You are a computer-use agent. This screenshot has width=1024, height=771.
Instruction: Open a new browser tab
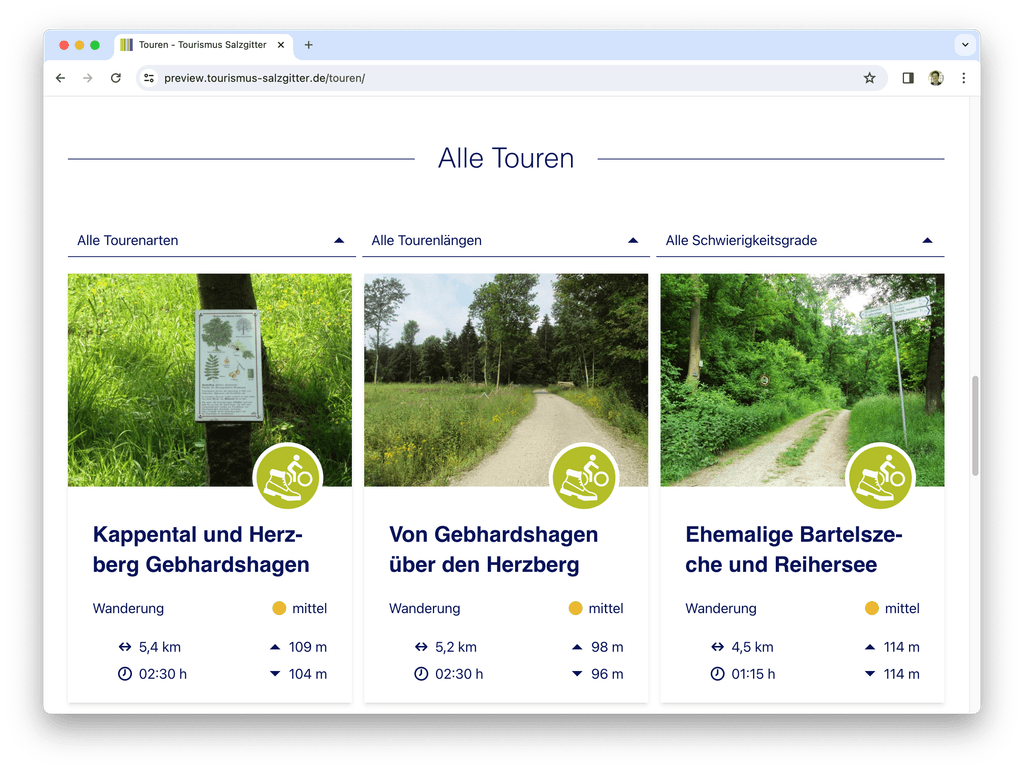[x=308, y=45]
